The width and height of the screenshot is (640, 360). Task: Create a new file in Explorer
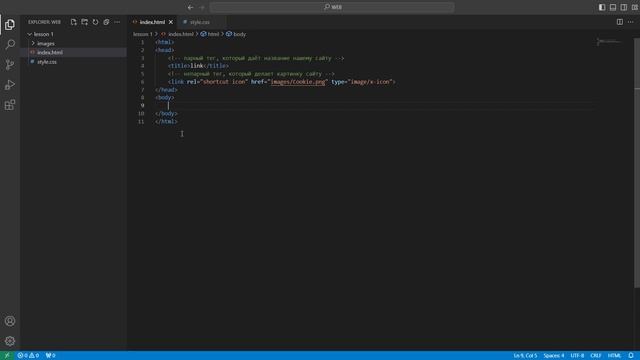[73, 22]
